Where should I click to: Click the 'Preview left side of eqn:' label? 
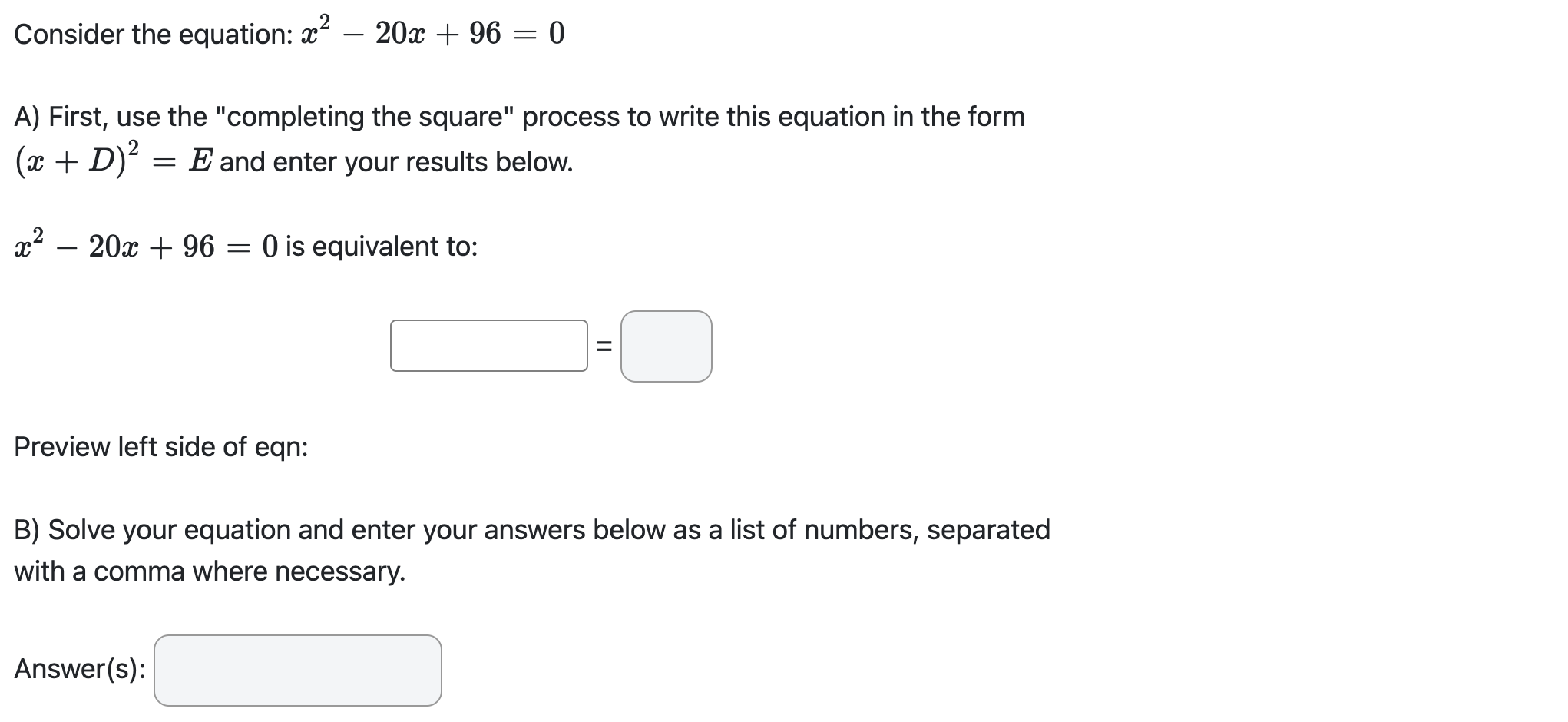pyautogui.click(x=160, y=446)
